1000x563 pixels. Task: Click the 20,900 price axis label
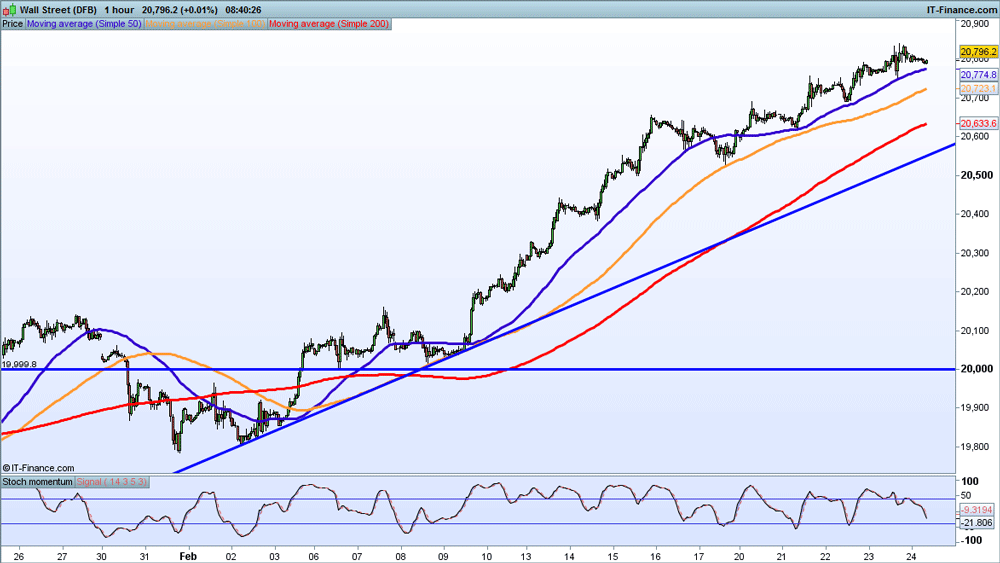[975, 24]
